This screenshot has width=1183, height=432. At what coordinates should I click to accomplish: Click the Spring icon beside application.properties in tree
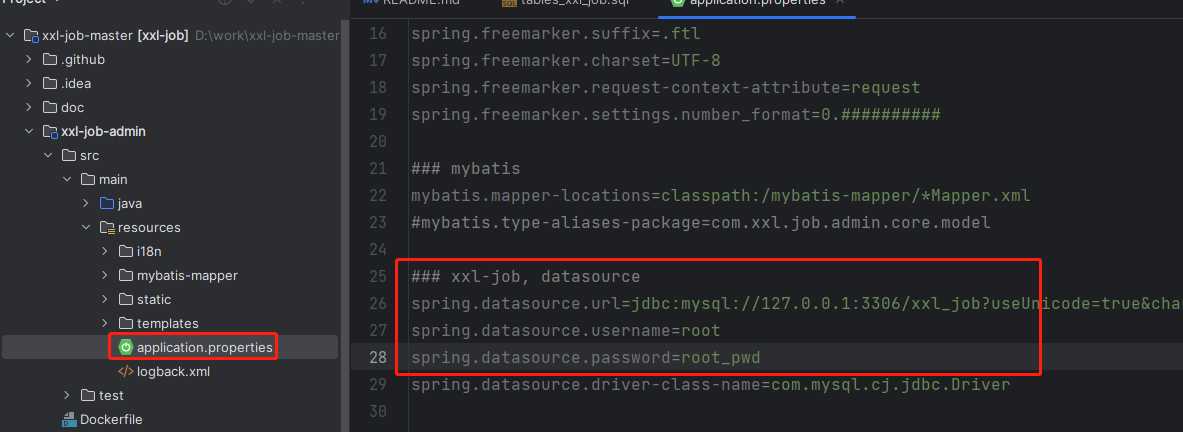pos(125,347)
